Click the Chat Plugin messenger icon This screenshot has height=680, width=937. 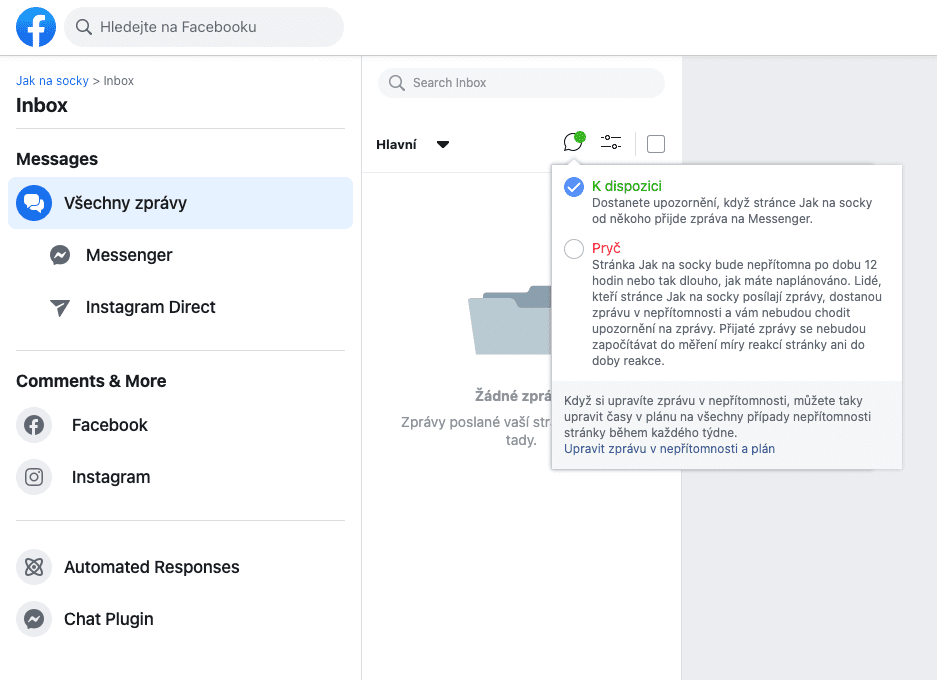click(34, 619)
